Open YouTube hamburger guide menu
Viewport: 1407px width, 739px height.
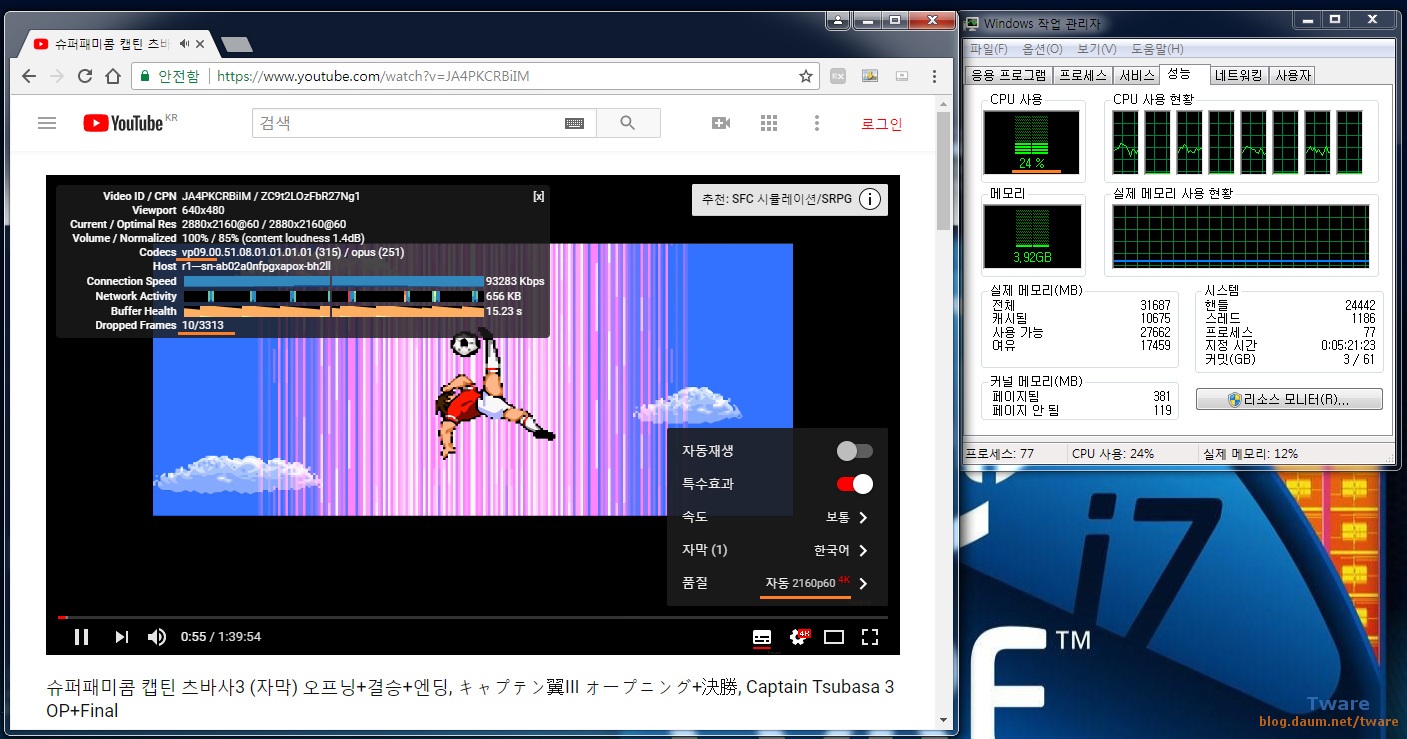pos(47,123)
